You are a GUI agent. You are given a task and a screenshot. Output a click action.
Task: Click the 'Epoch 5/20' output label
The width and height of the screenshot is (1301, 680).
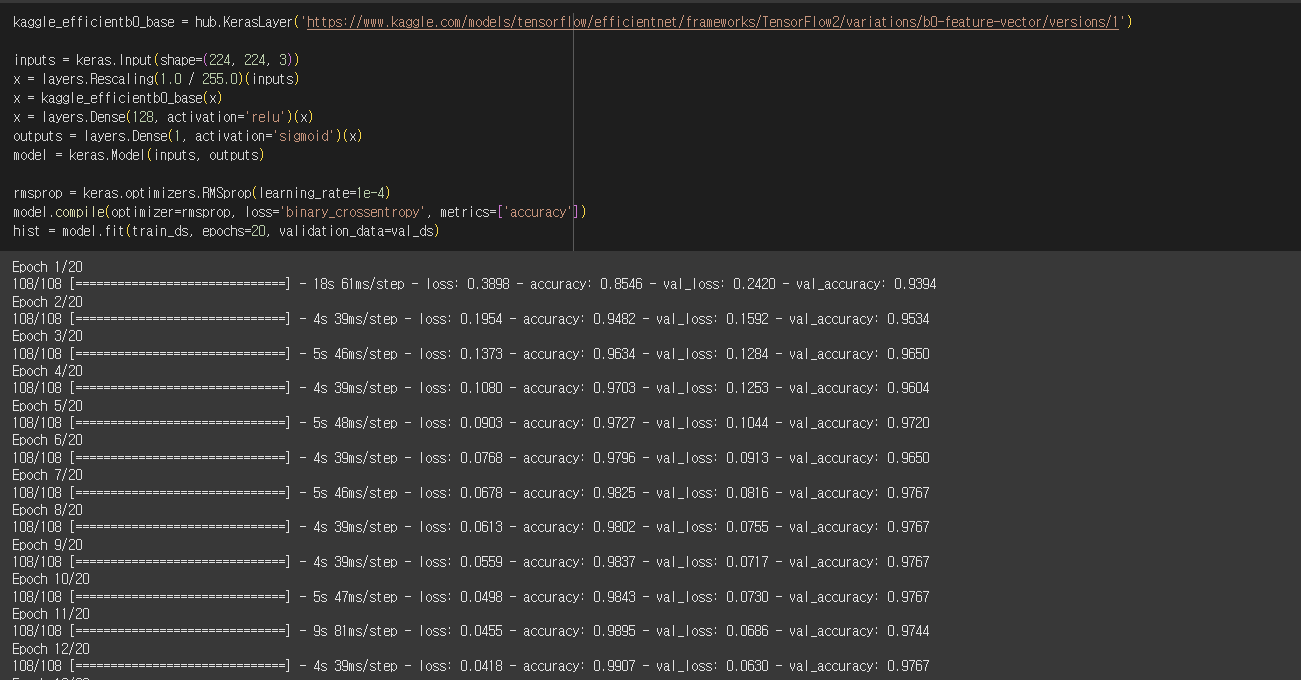pos(47,406)
